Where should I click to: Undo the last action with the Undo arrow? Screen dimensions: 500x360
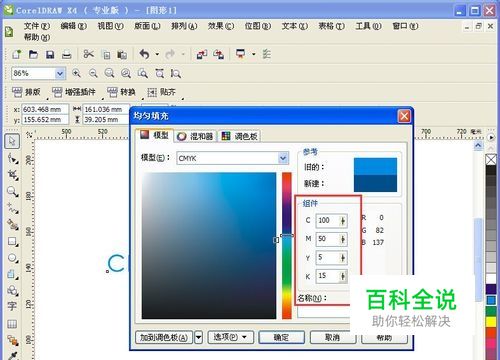145,54
